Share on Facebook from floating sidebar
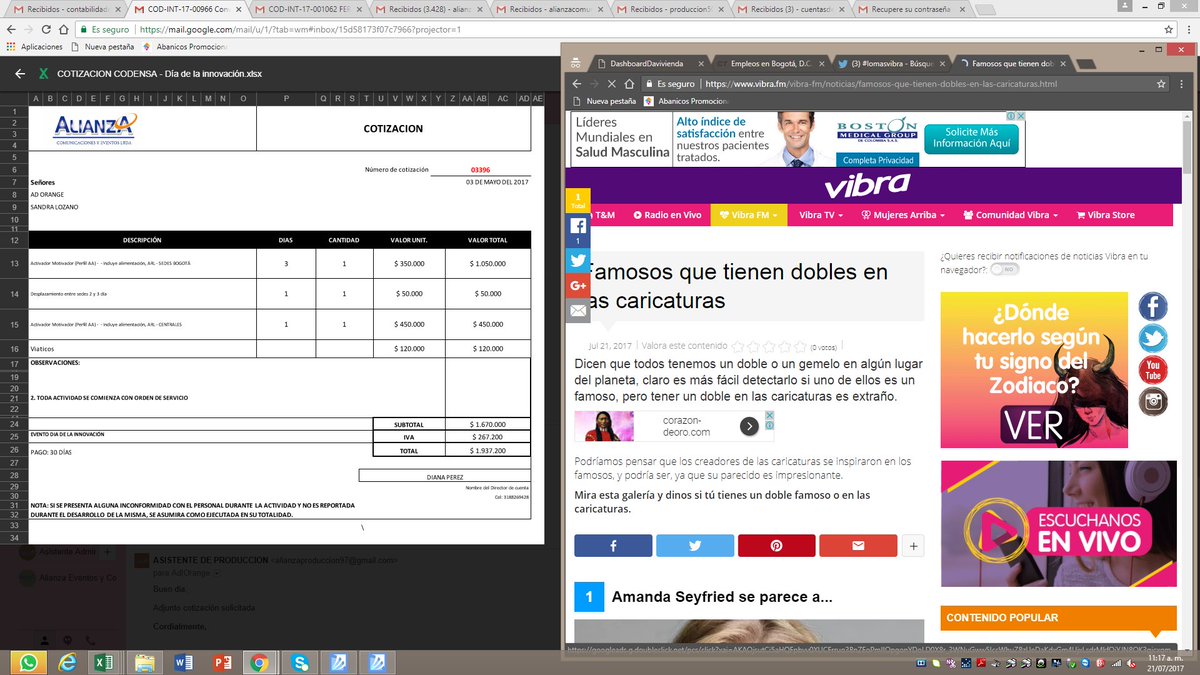Viewport: 1200px width, 675px height. pos(578,230)
